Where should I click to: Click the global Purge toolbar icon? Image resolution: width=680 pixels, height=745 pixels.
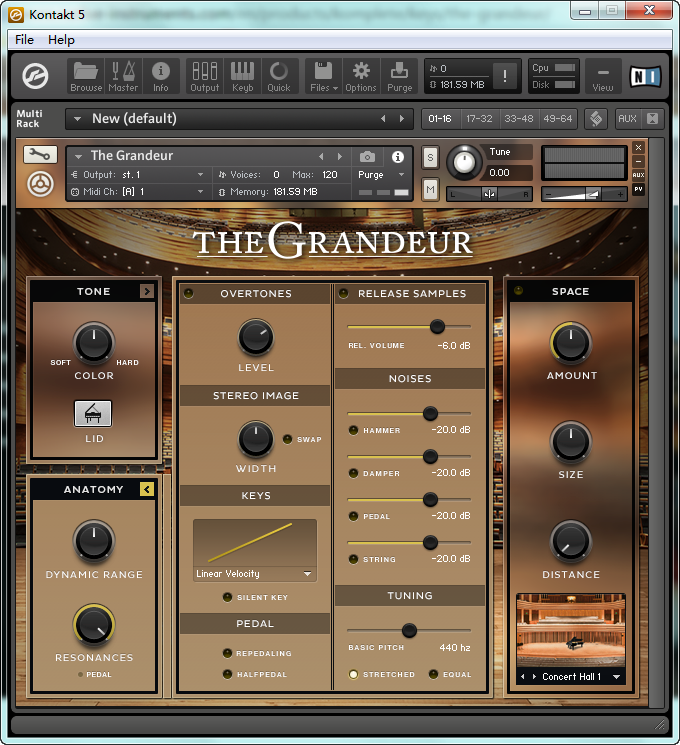coord(399,76)
